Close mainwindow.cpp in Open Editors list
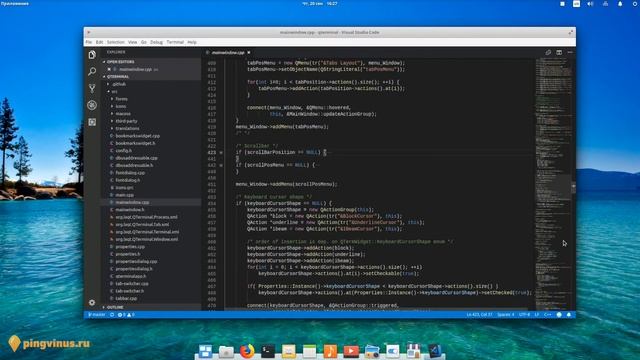The width and height of the screenshot is (640, 360). coord(109,69)
